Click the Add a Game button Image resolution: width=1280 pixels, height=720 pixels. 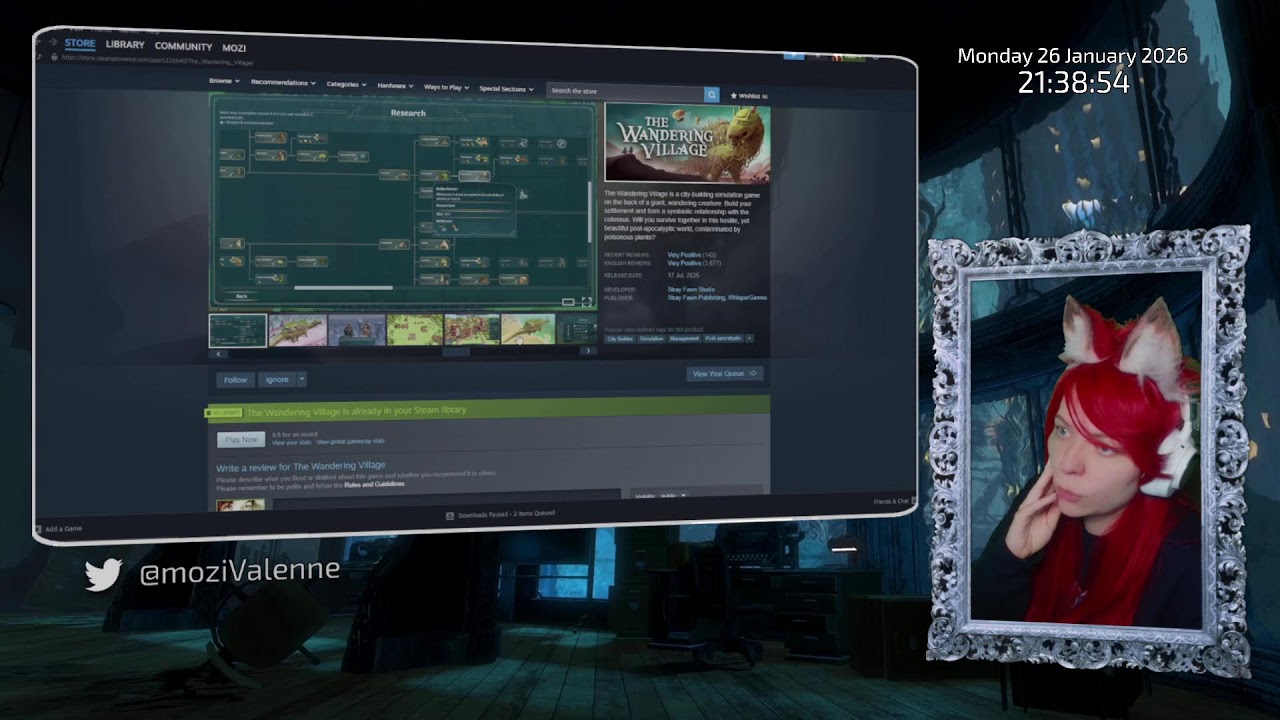pyautogui.click(x=59, y=529)
